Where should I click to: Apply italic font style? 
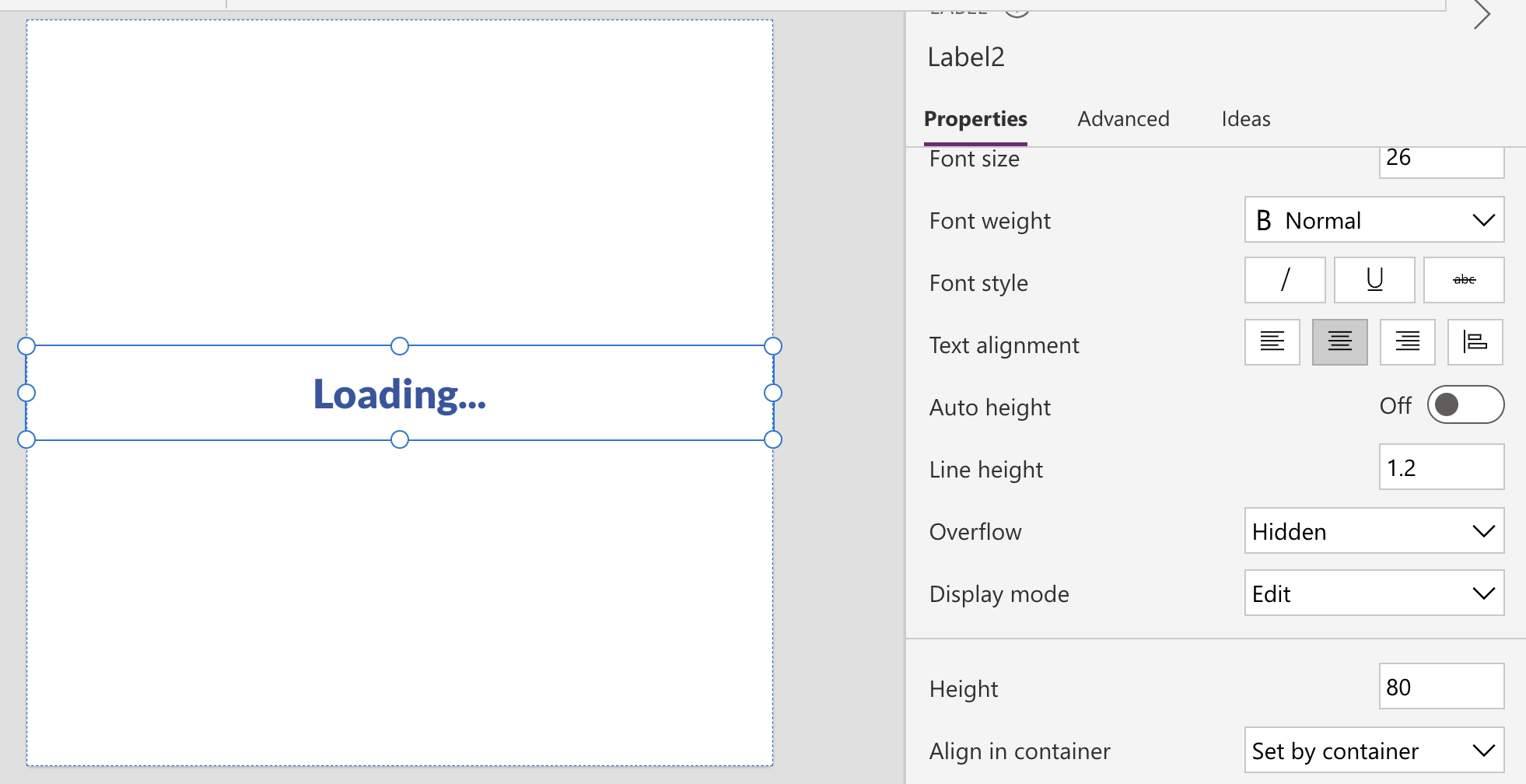click(x=1284, y=280)
